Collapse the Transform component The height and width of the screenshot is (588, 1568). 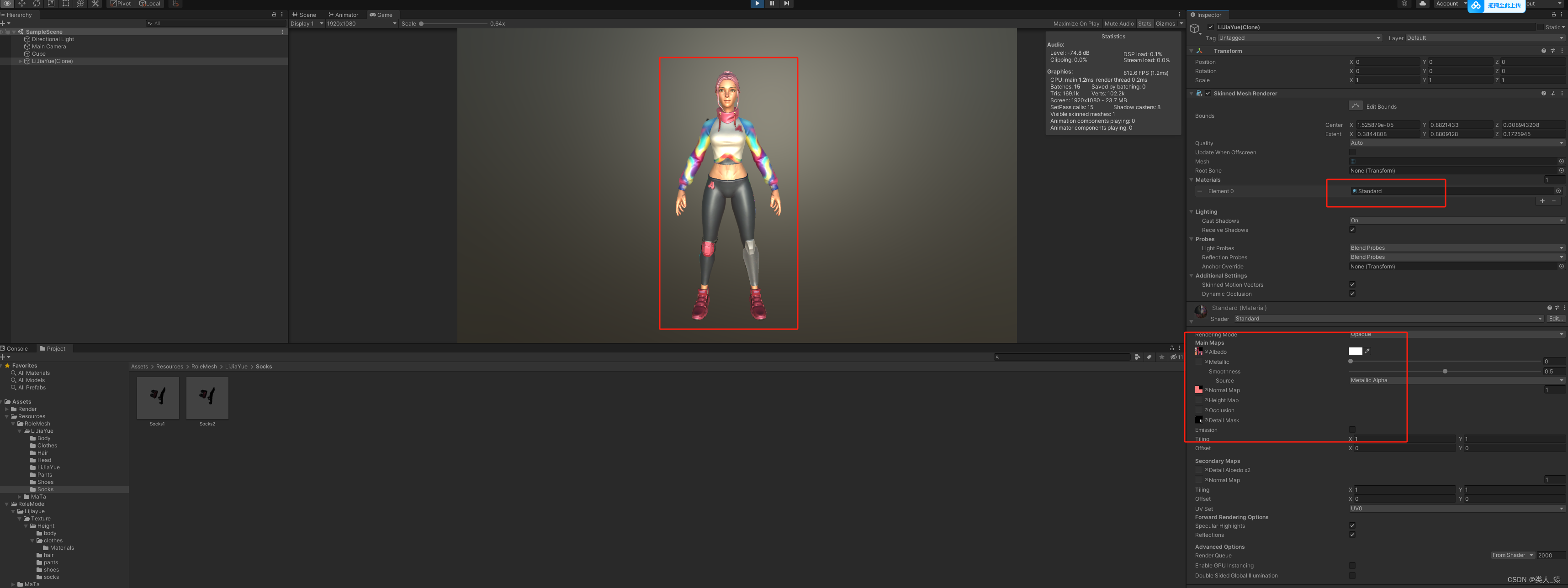[x=1192, y=51]
